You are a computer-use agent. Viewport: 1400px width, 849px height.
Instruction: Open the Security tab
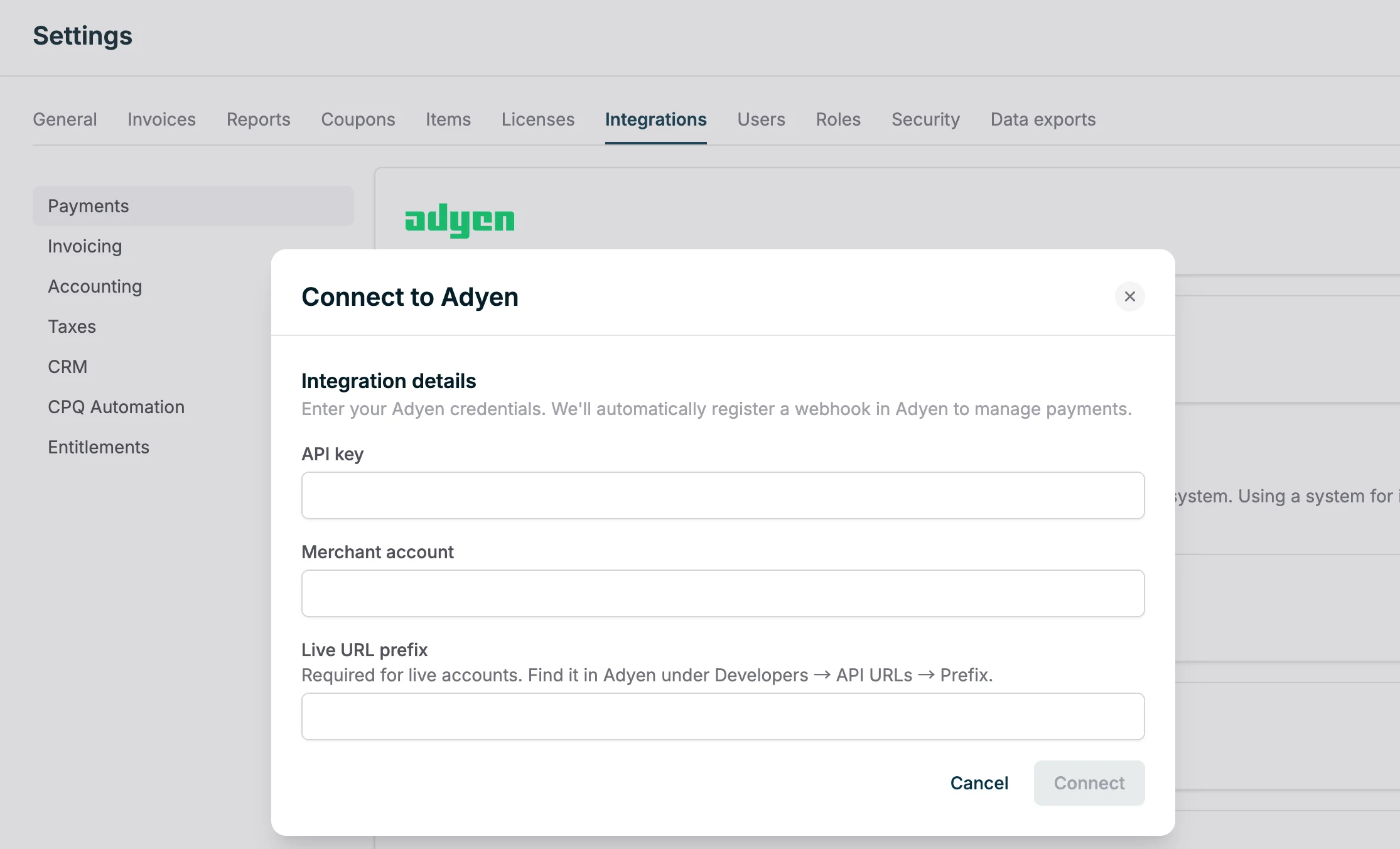(925, 119)
